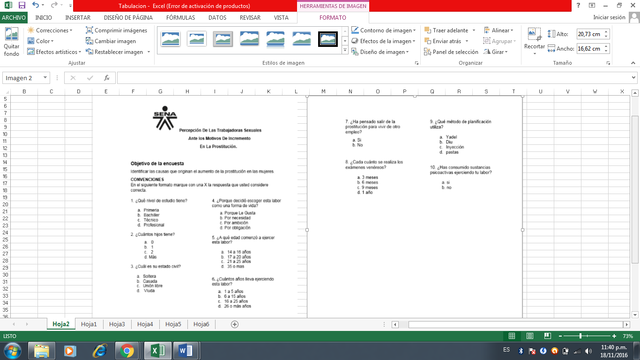Switch to the INSERTAR tab
640x360 pixels.
point(78,18)
